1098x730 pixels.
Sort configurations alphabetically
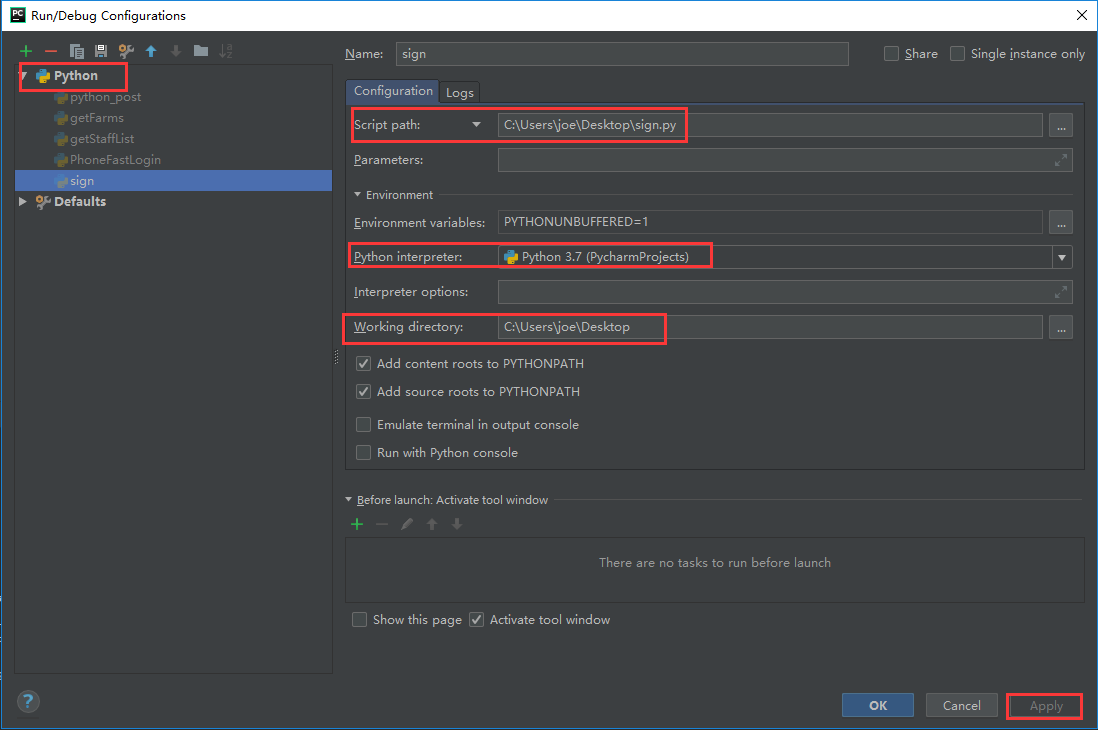(x=225, y=51)
